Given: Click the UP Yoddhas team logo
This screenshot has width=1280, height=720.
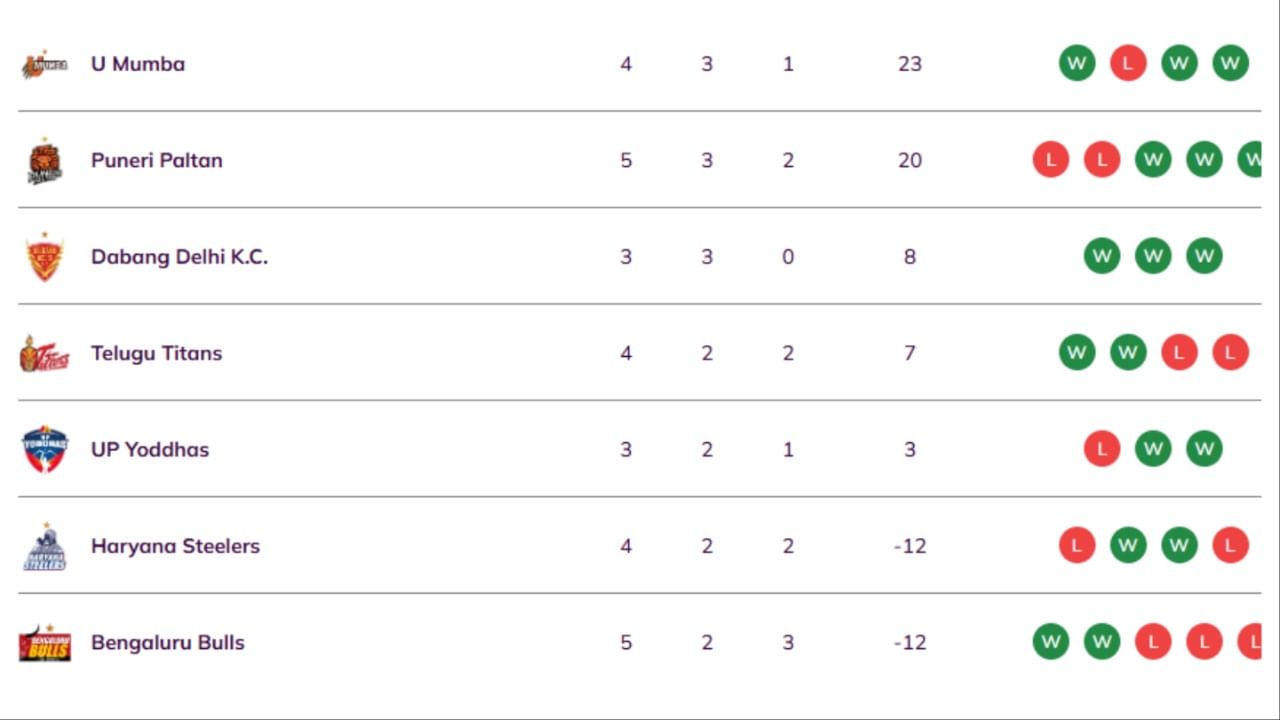Looking at the screenshot, I should (x=45, y=450).
